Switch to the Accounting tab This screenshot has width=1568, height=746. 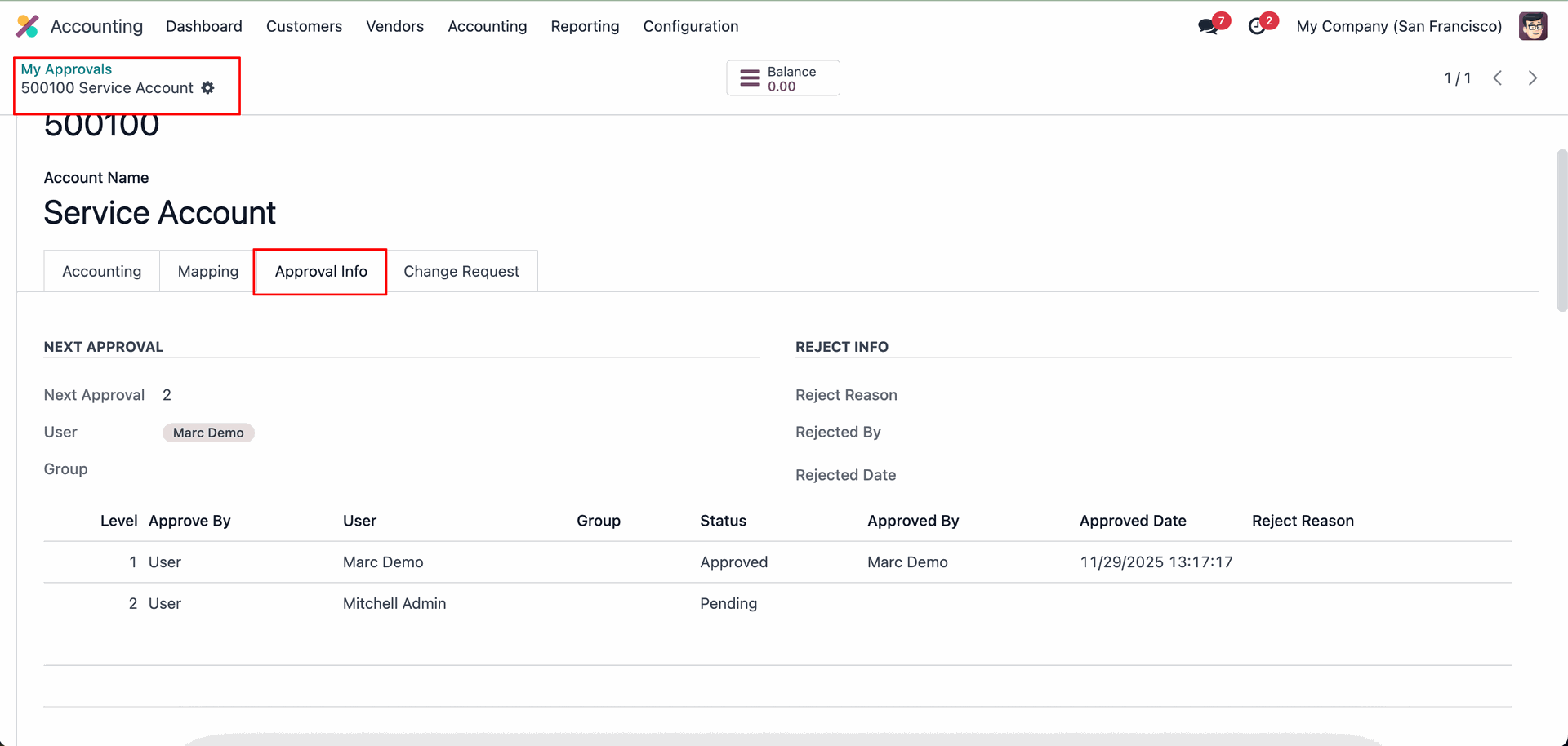101,271
